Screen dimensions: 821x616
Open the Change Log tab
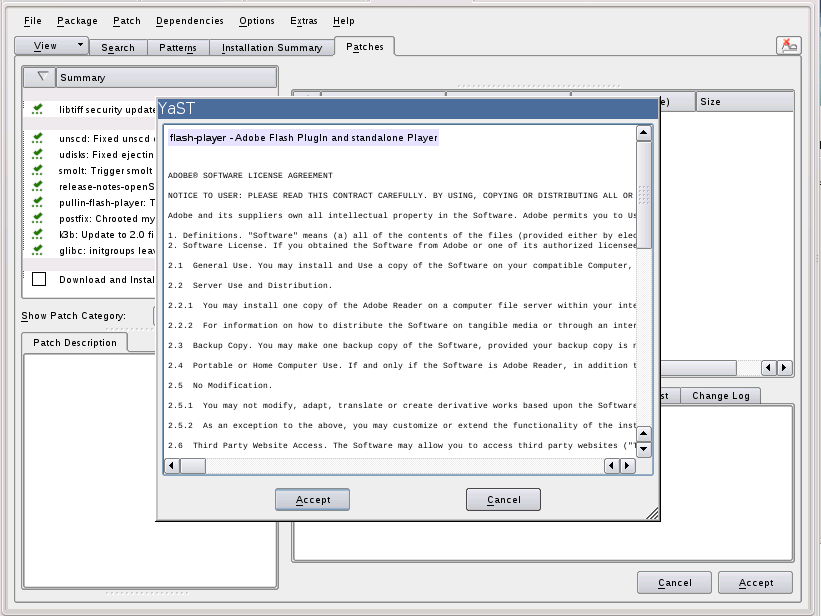[720, 395]
